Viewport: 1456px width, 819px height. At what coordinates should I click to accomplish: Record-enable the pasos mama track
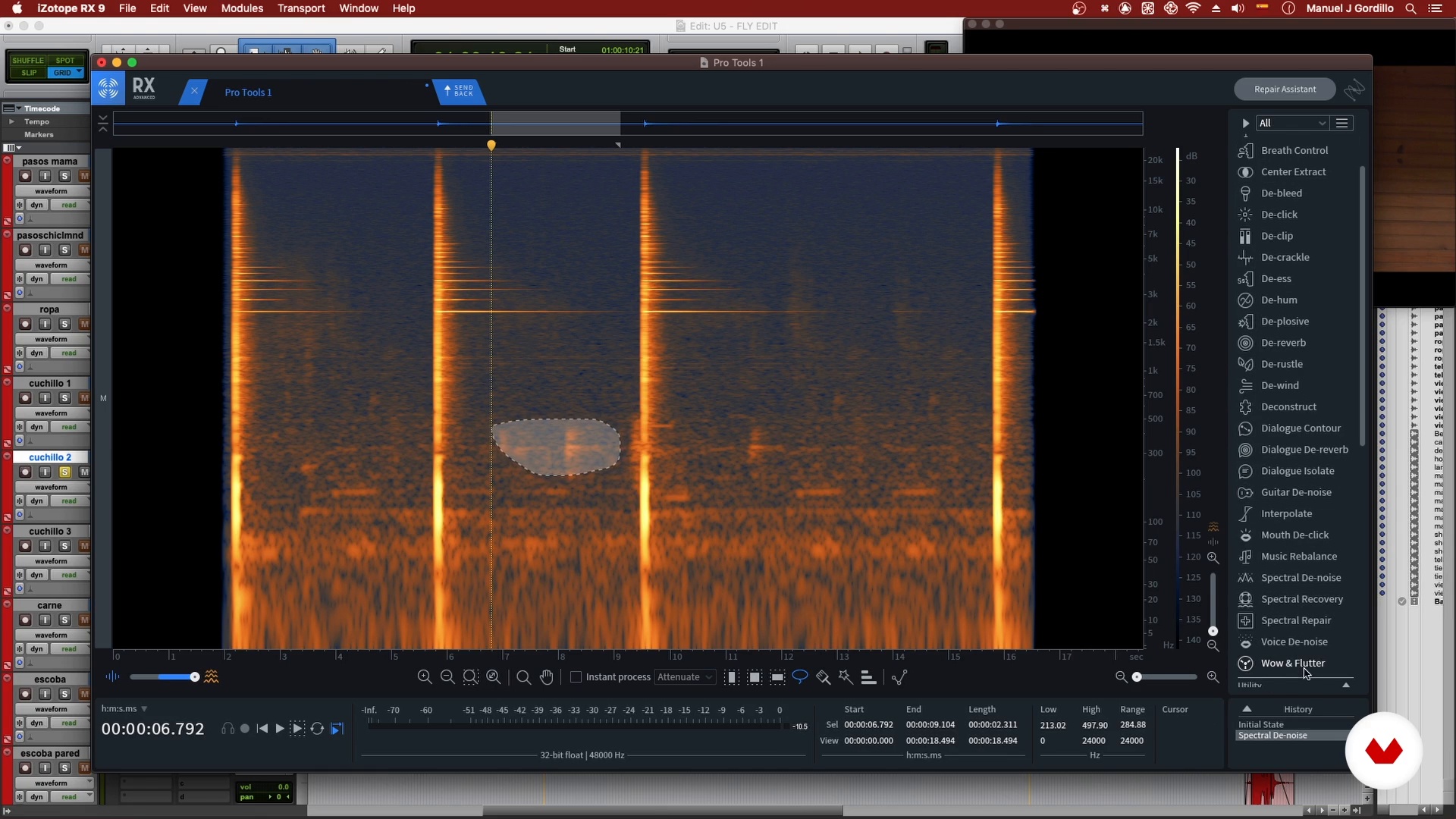[25, 176]
